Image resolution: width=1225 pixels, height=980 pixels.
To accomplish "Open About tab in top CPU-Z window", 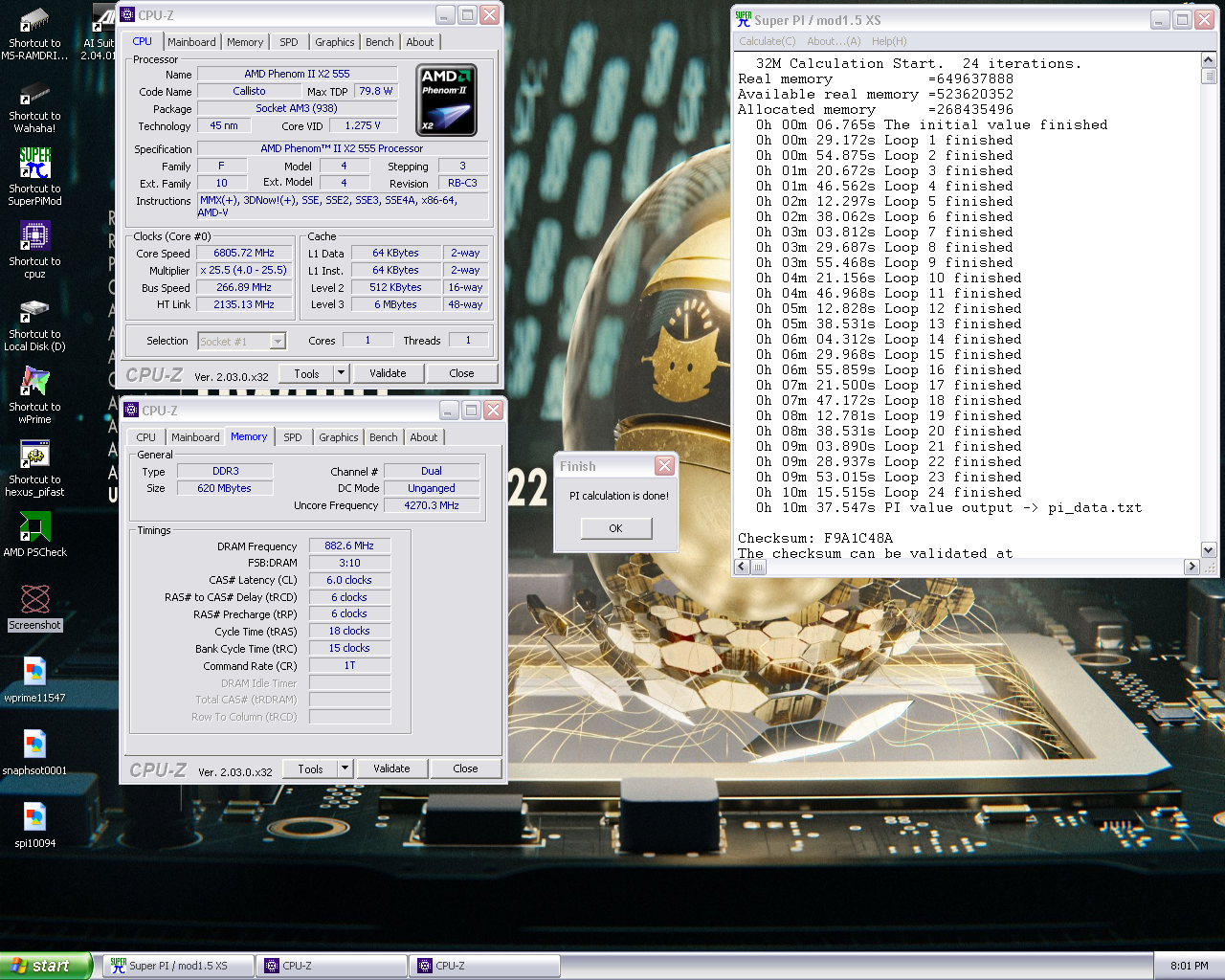I will [x=420, y=42].
